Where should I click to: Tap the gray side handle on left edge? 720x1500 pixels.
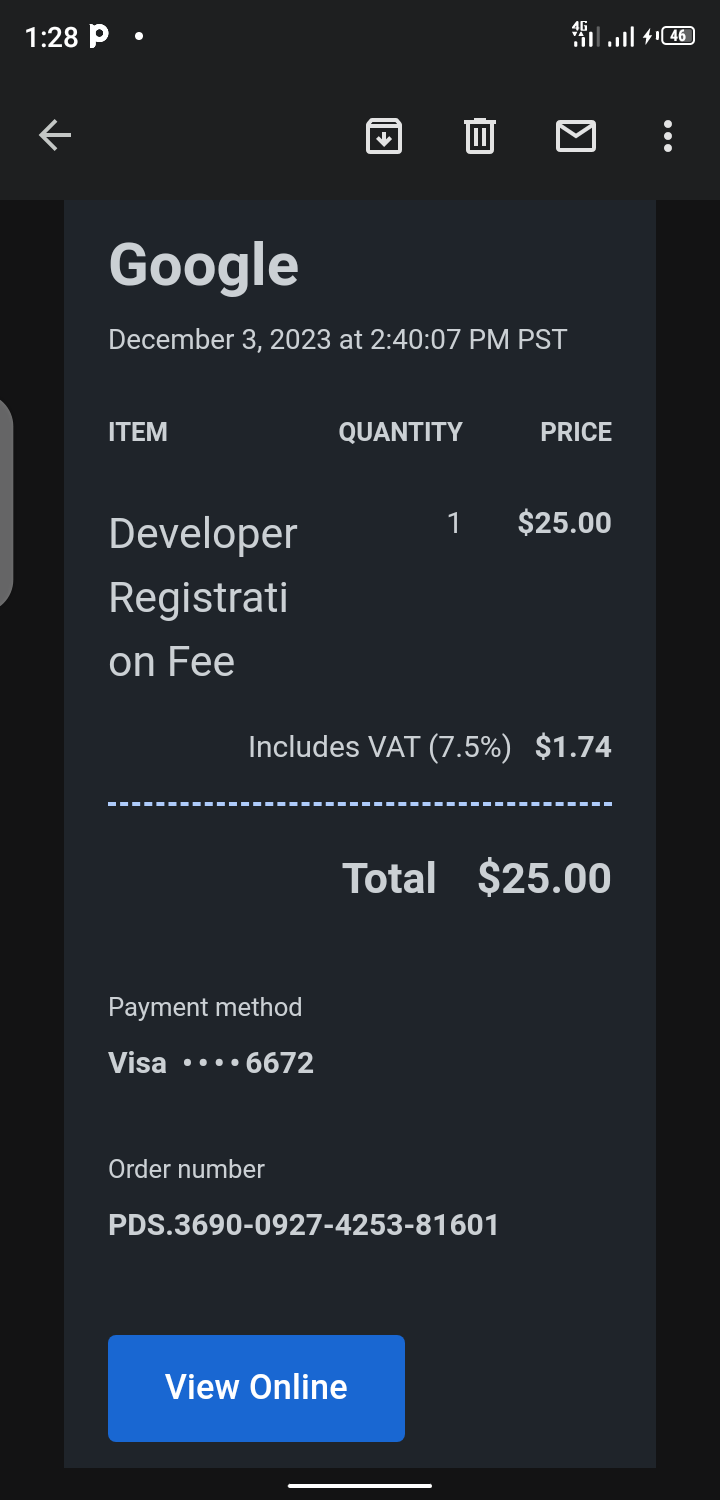pos(6,503)
